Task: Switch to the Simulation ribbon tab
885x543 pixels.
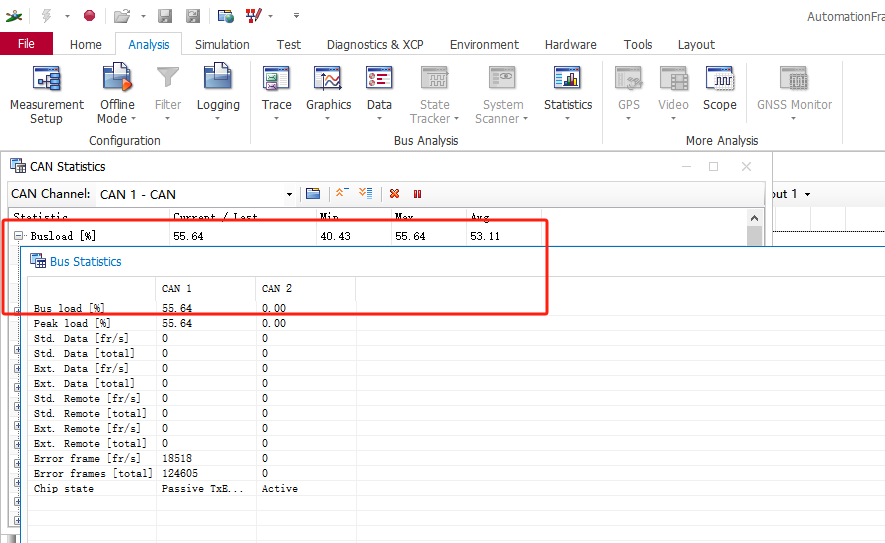Action: [x=222, y=44]
